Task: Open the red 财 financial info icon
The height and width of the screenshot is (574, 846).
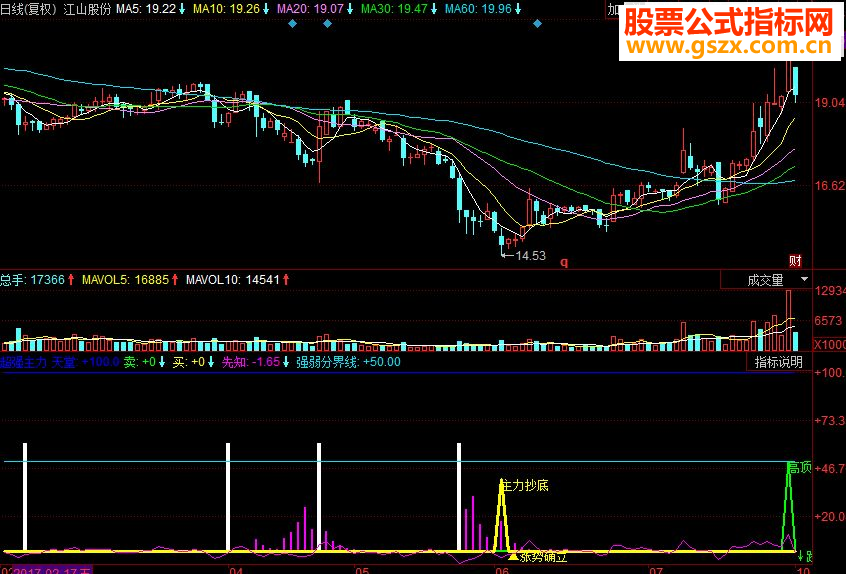Action: point(795,261)
